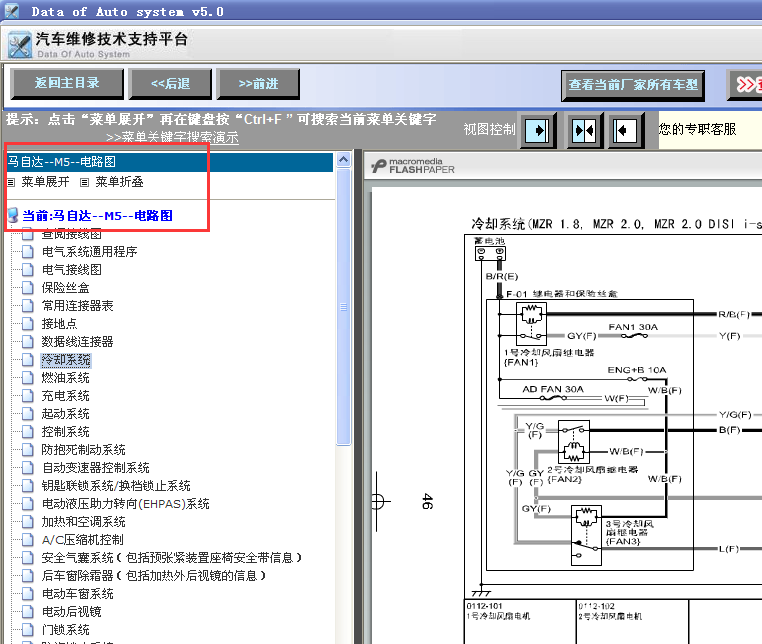762x644 pixels.
Task: Click view control center-split arrows icon
Action: point(585,130)
